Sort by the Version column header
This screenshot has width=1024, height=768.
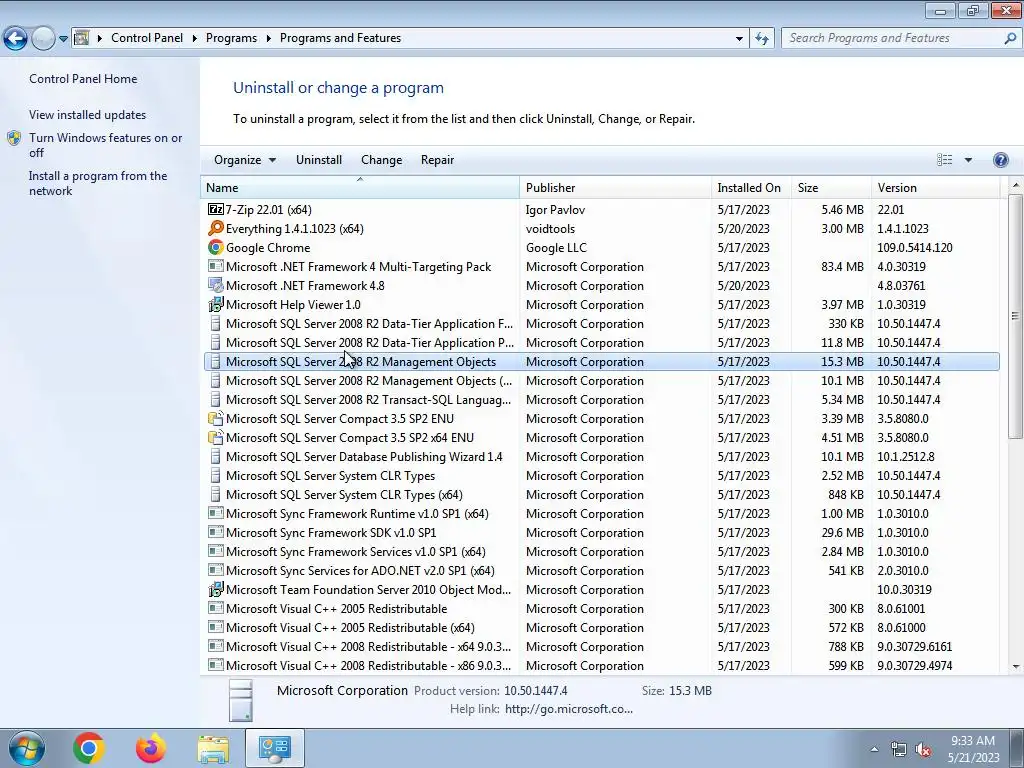point(936,187)
